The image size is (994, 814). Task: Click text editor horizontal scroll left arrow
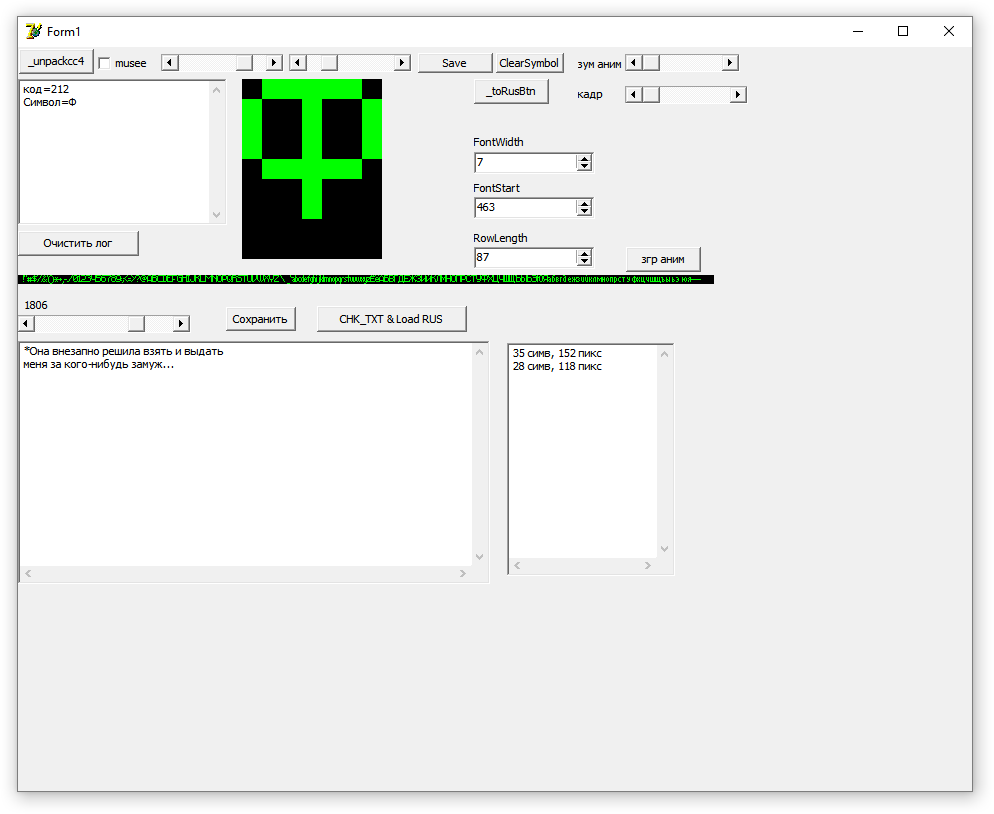coord(28,574)
